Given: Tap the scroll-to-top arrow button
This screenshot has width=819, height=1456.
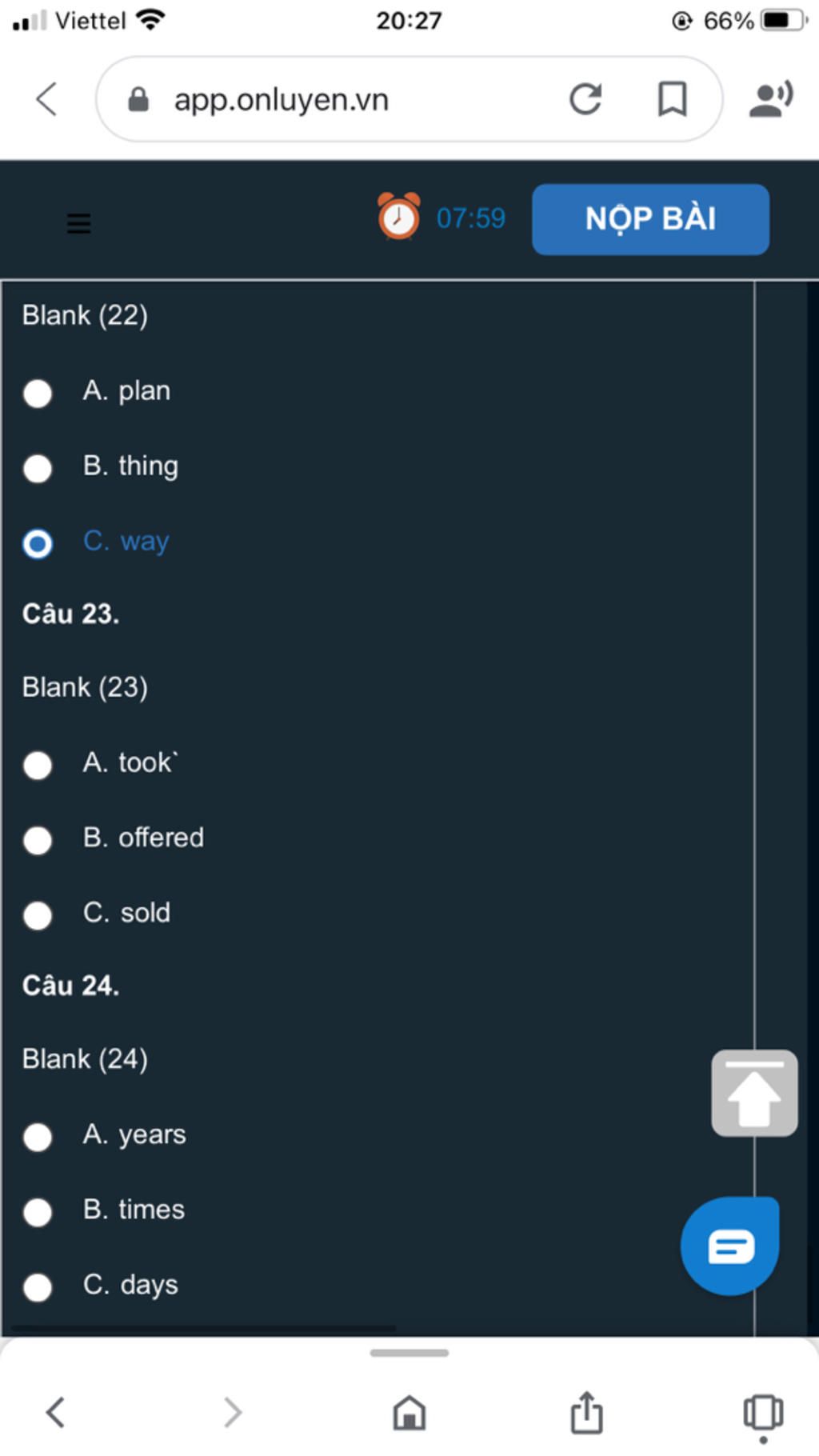Looking at the screenshot, I should [754, 1093].
